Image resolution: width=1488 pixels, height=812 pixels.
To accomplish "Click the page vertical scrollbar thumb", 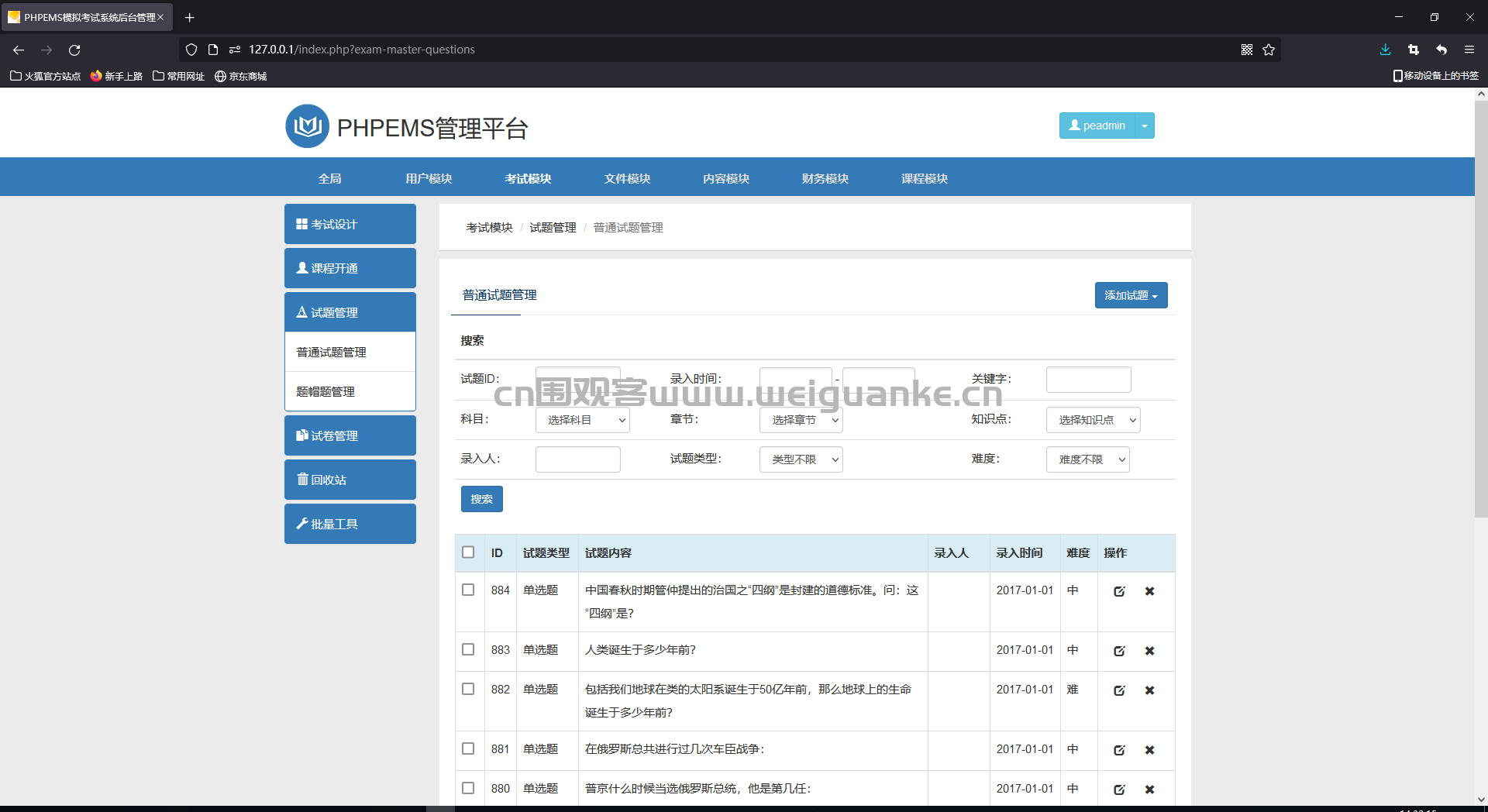I will click(x=1481, y=308).
